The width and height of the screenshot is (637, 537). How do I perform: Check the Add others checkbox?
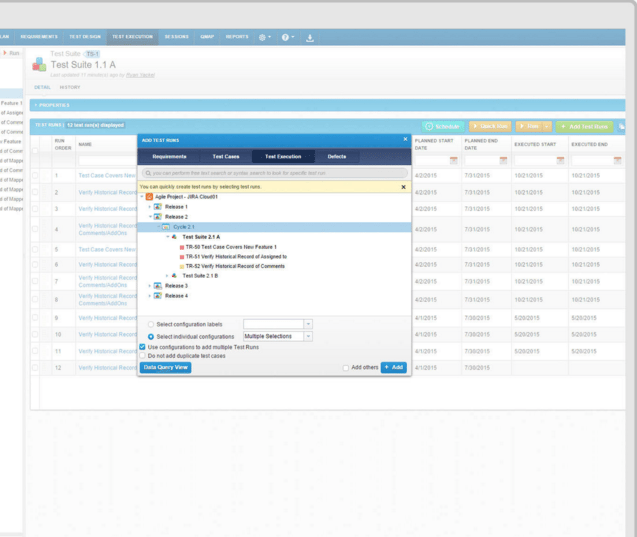(x=346, y=368)
